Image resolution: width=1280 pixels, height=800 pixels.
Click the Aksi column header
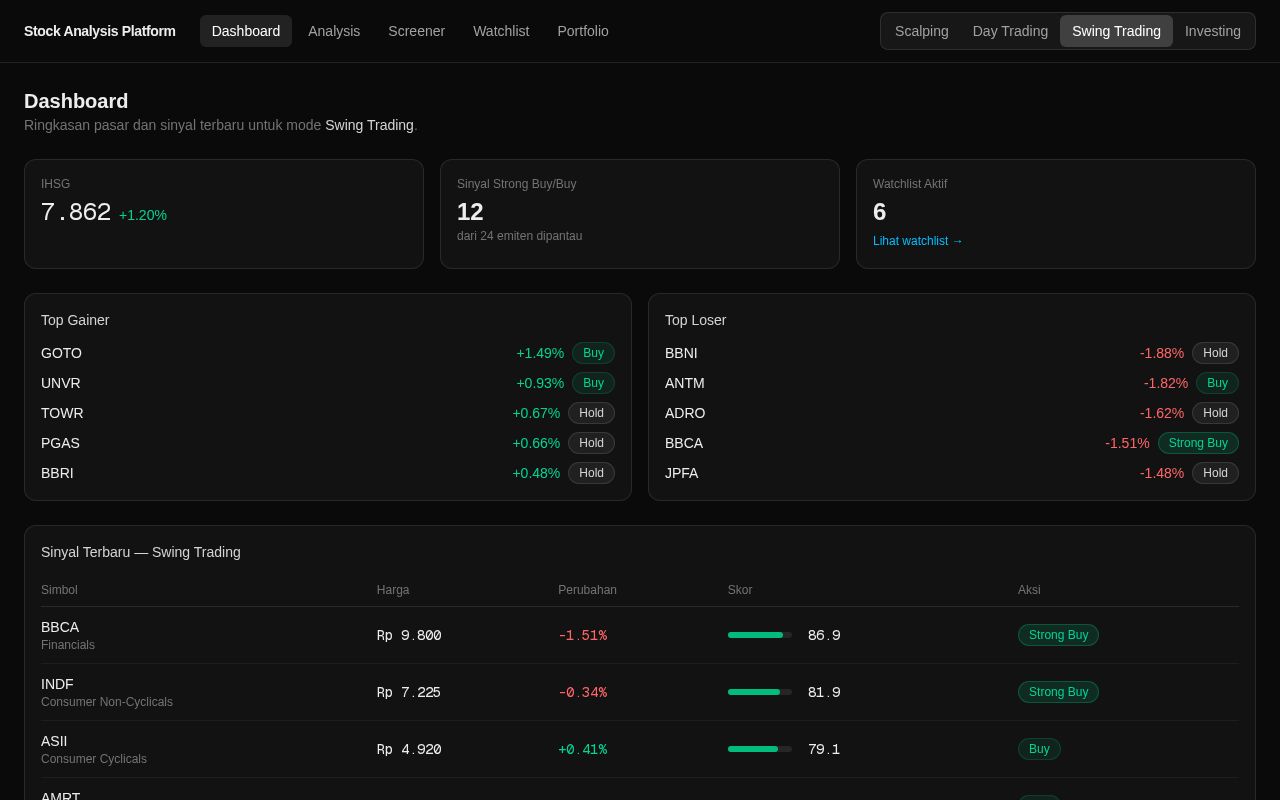[x=1029, y=590]
